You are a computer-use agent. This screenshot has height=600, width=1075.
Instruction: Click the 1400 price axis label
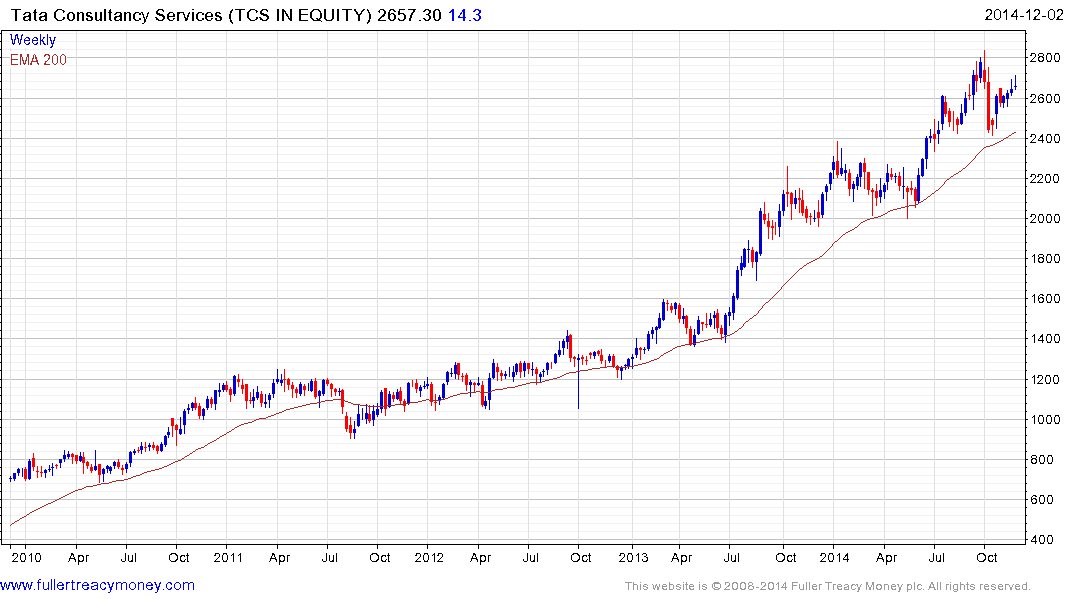[x=1046, y=339]
